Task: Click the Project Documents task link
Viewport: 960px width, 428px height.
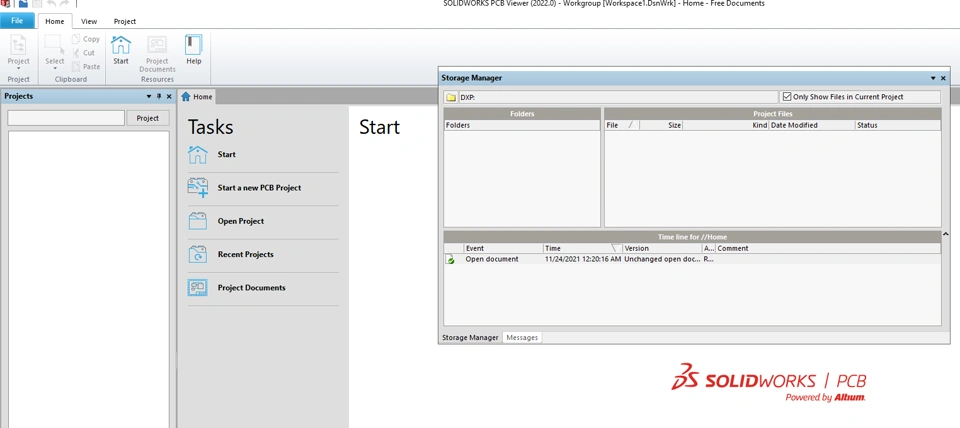Action: (x=252, y=288)
